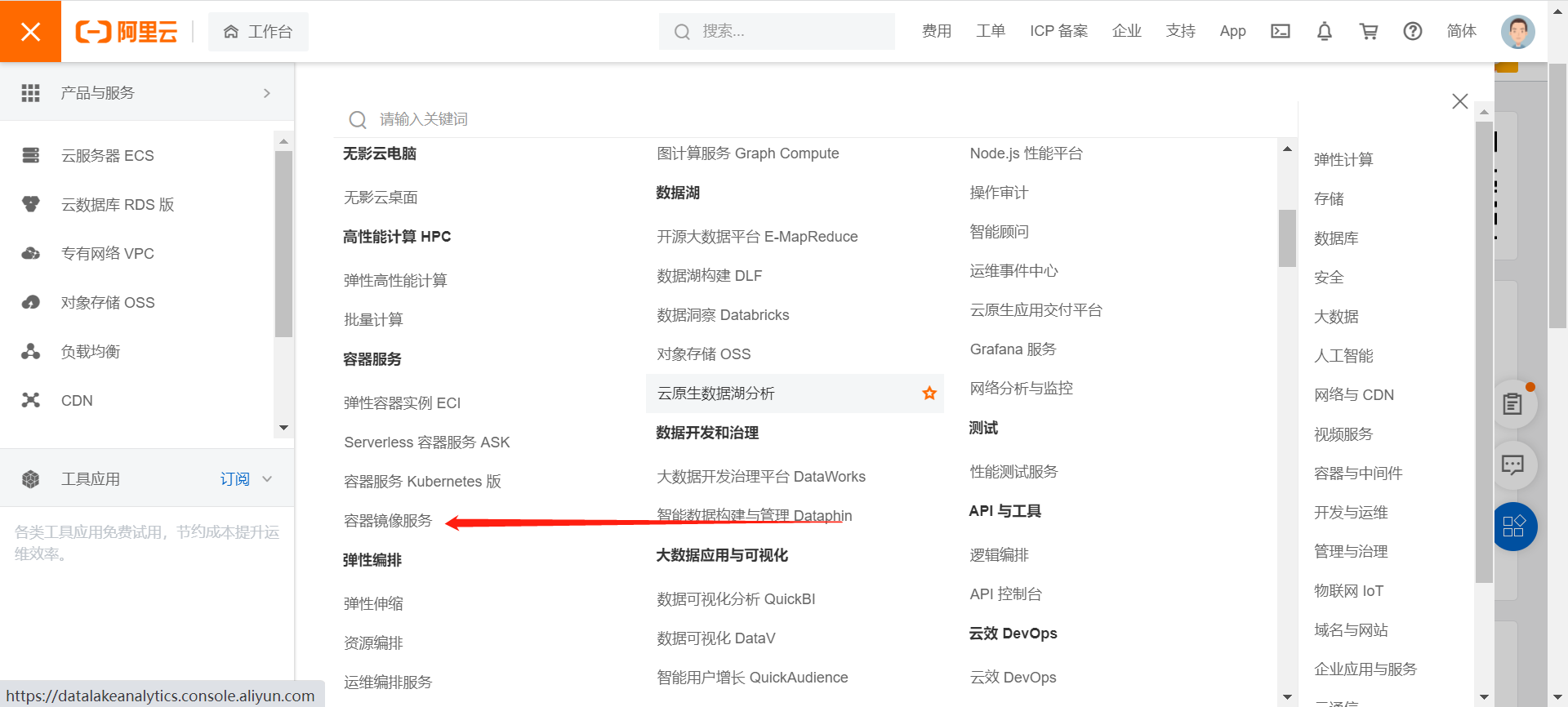Click the 专有网络 VPC cloud icon

[x=31, y=253]
